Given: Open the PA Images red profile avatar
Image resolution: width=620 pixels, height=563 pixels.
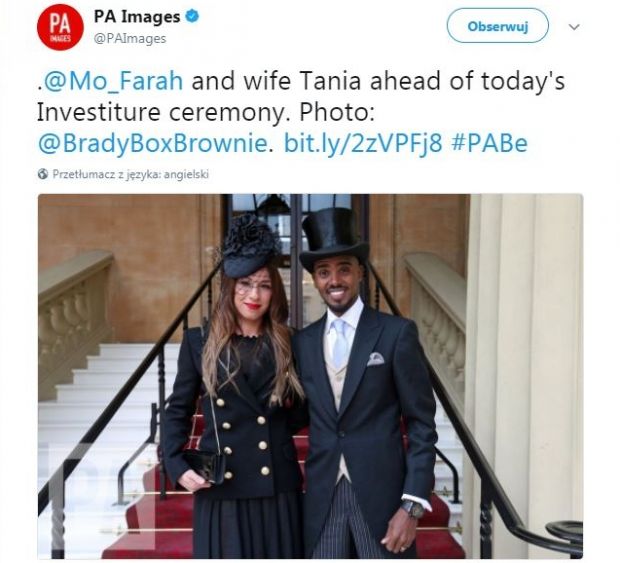Looking at the screenshot, I should (60, 27).
